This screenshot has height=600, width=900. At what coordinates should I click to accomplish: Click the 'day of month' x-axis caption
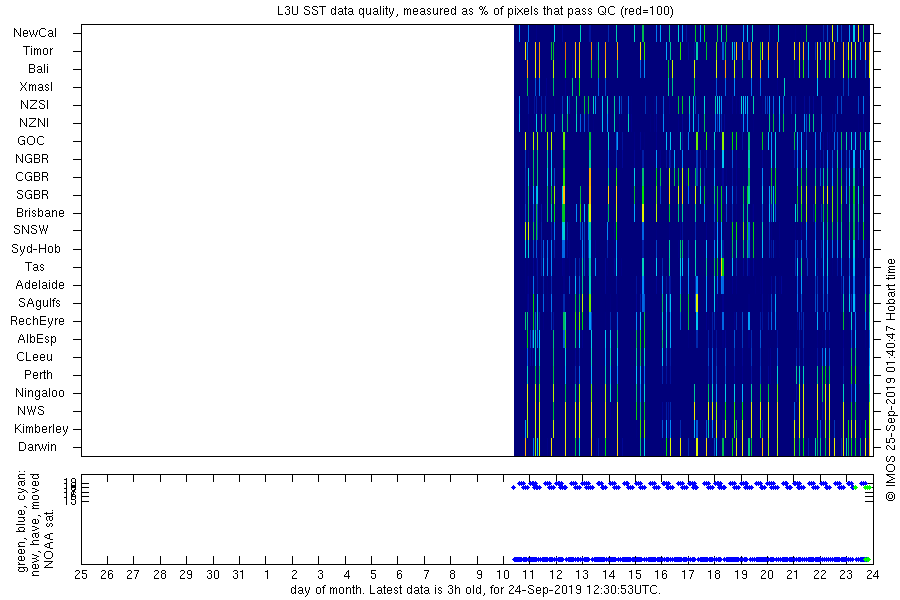(475, 590)
